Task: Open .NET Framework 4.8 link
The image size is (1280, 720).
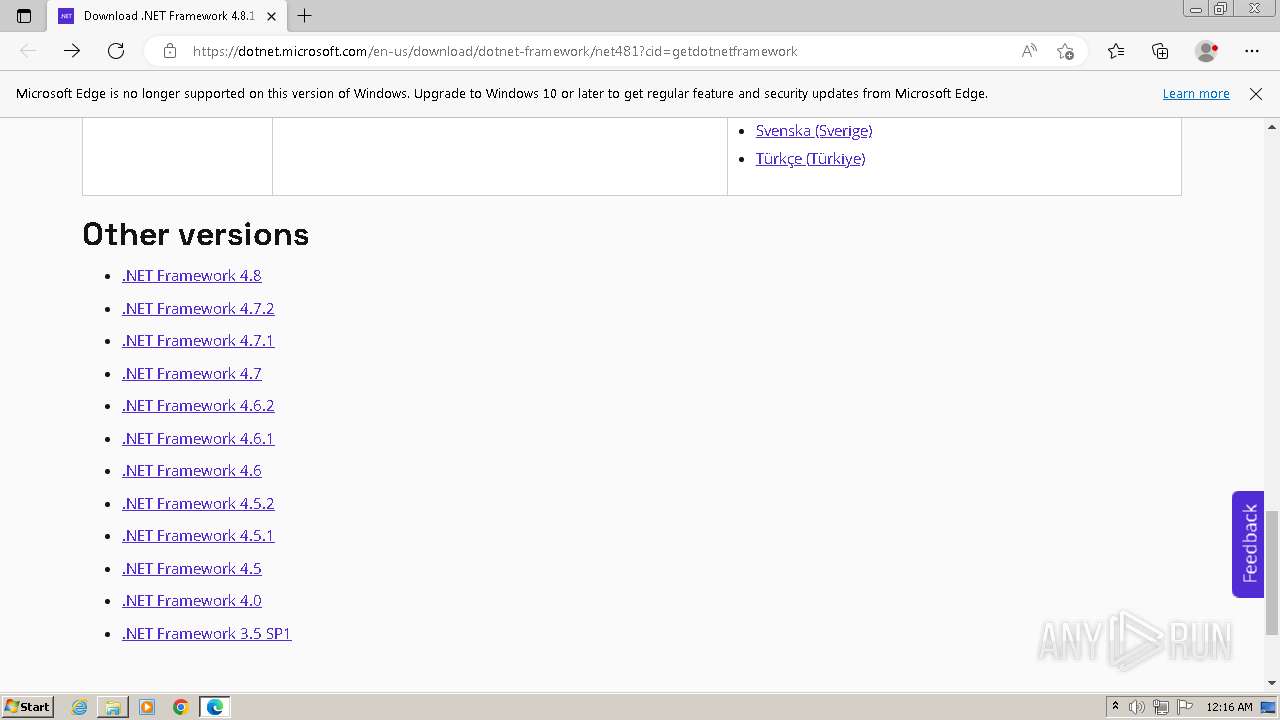Action: (x=192, y=276)
